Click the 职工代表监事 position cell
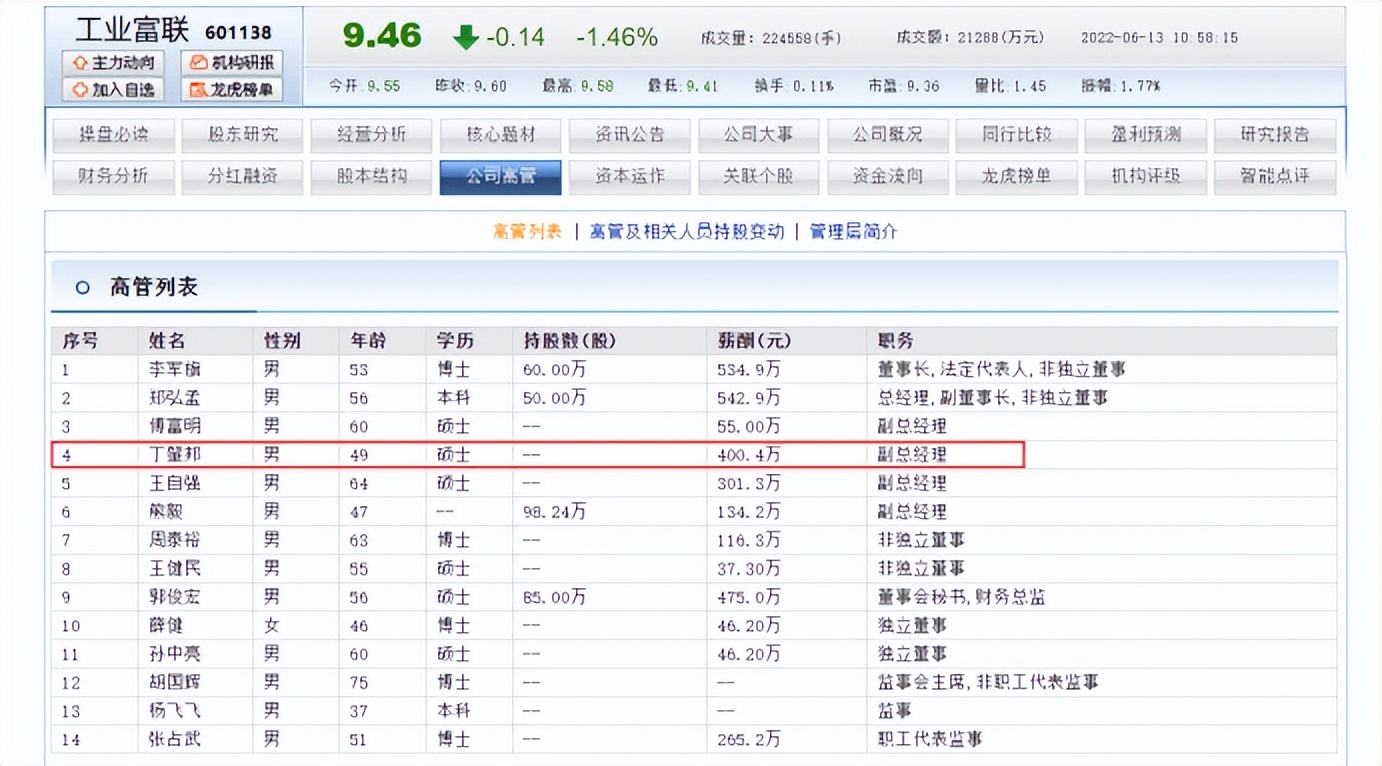The image size is (1382, 766). click(x=930, y=740)
